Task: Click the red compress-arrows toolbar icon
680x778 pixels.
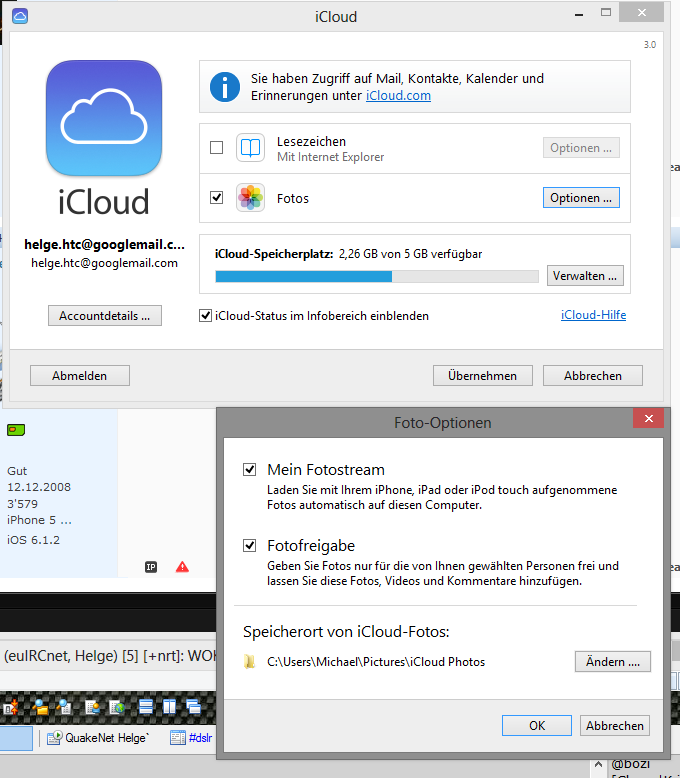Action: coord(11,706)
